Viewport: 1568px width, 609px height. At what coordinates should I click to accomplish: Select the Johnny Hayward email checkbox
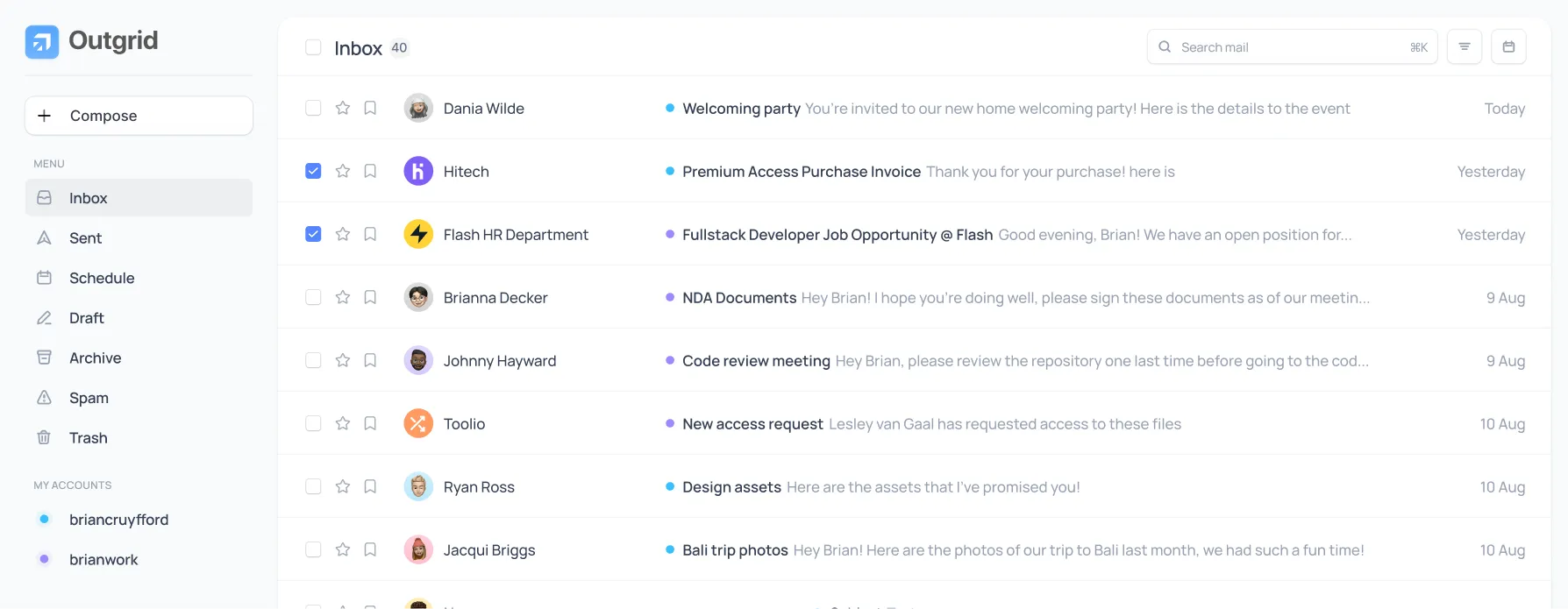pyautogui.click(x=313, y=360)
